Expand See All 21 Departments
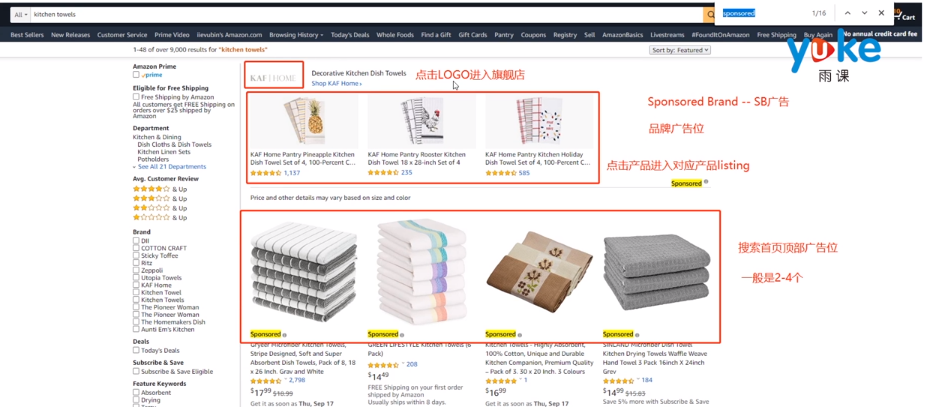Image resolution: width=937 pixels, height=407 pixels. [x=172, y=167]
